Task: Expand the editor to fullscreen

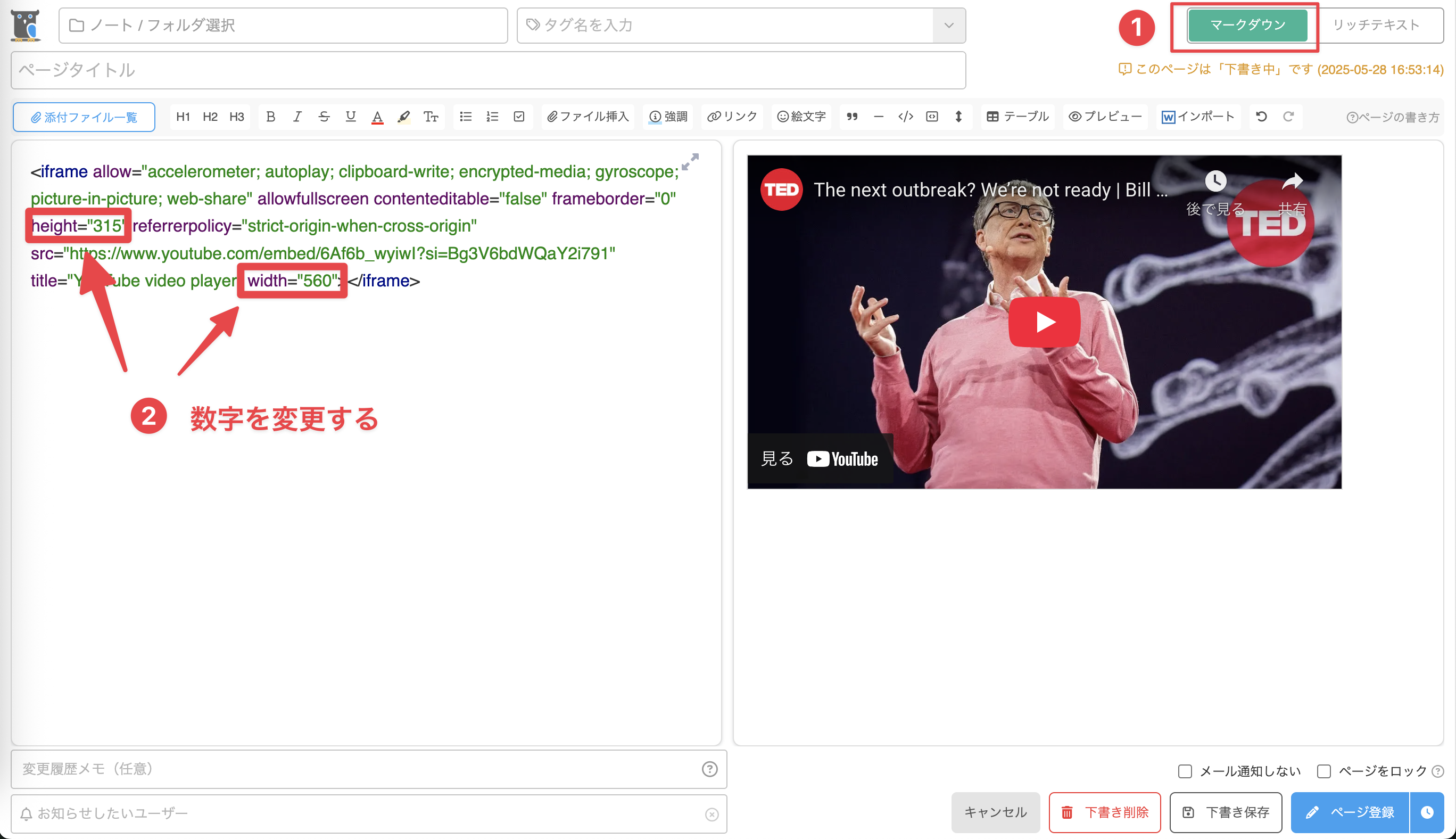Action: tap(690, 162)
